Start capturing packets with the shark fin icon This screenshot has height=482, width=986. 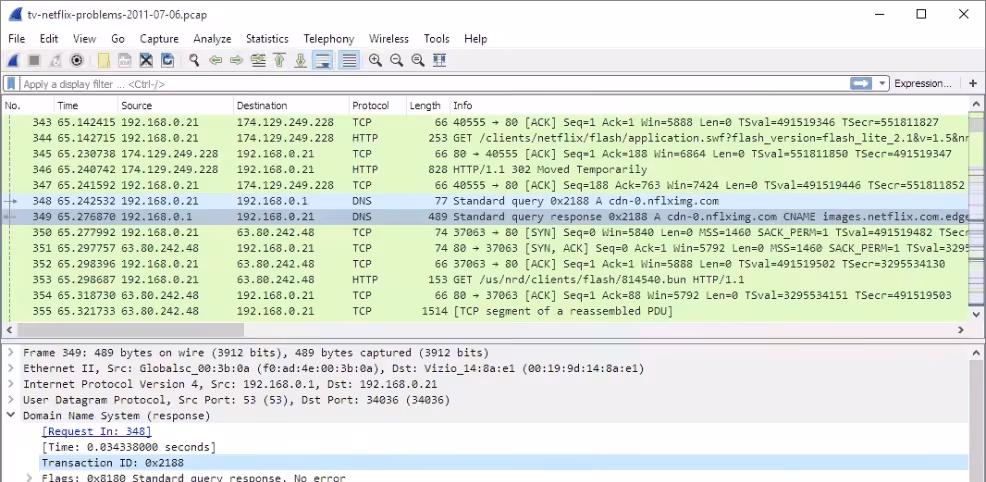(x=13, y=60)
